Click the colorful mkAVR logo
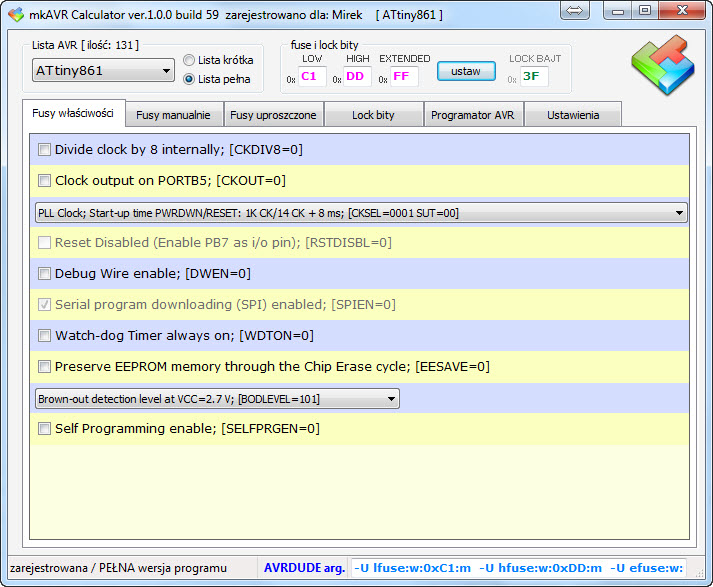This screenshot has height=587, width=713. point(663,65)
